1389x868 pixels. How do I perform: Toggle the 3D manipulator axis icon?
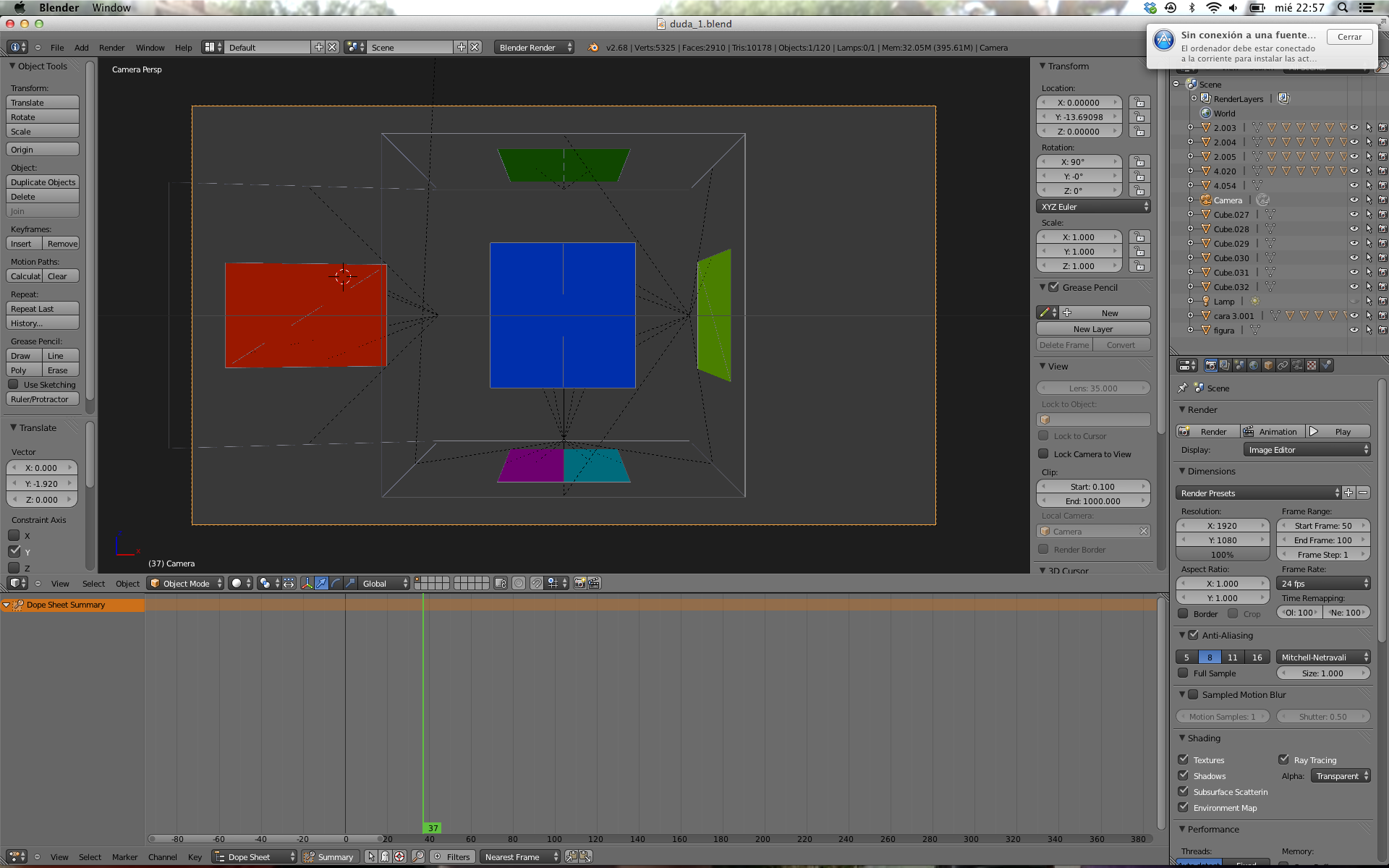click(x=307, y=583)
